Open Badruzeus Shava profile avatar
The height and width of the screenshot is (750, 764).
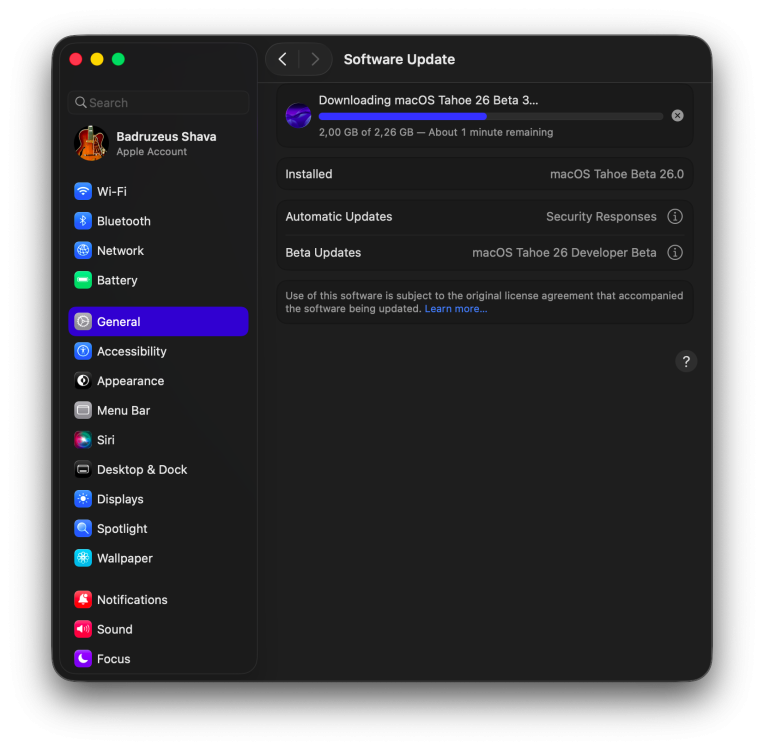(92, 143)
